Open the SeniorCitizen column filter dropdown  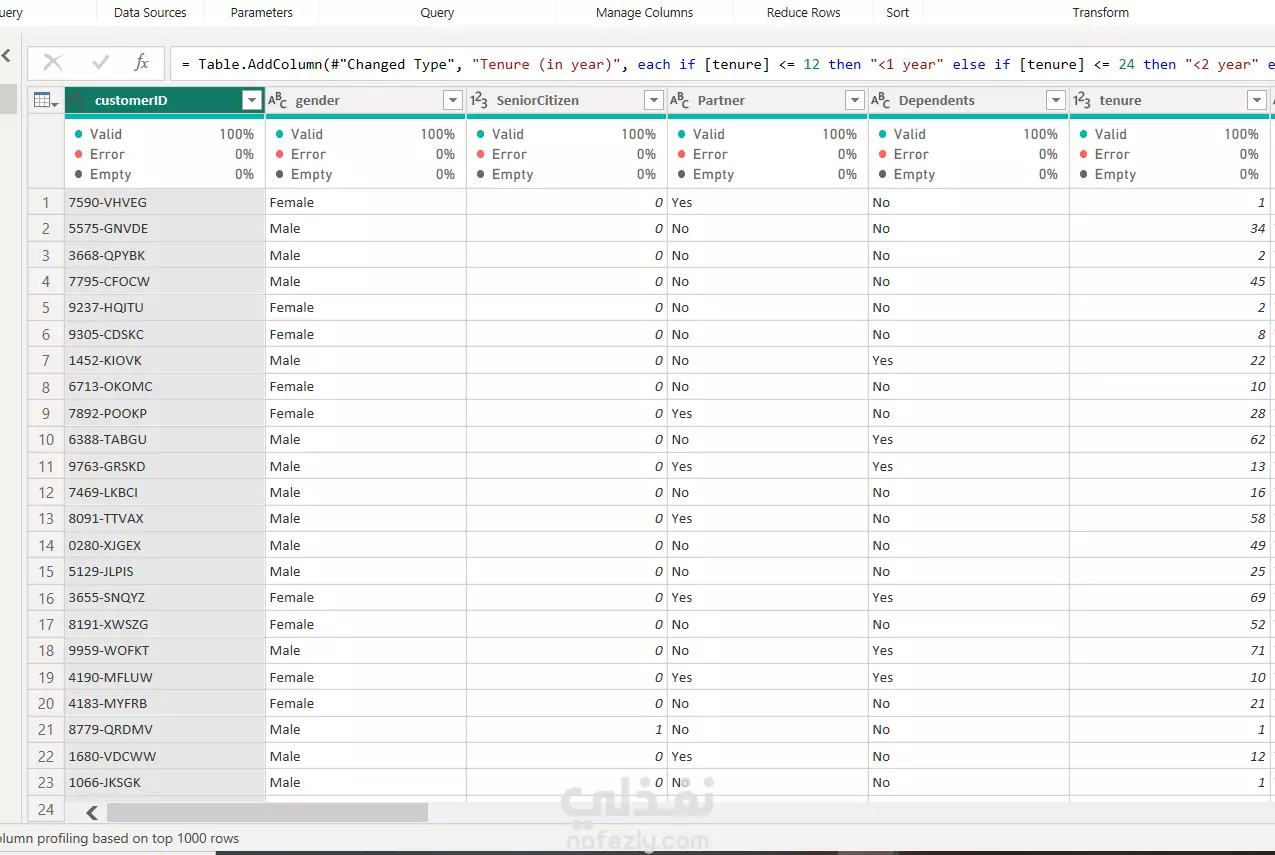click(x=654, y=100)
